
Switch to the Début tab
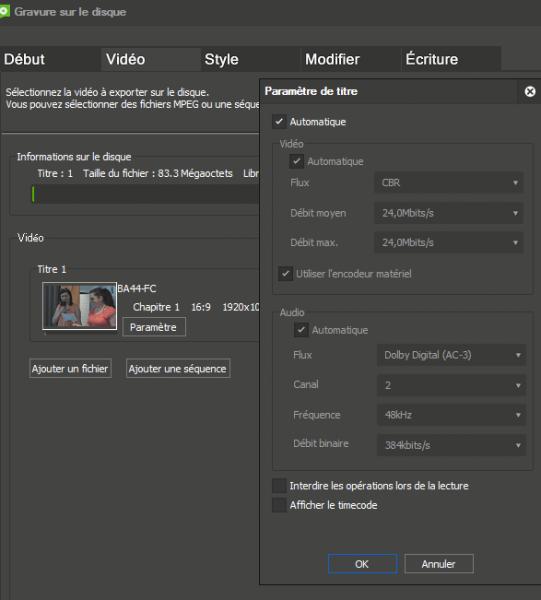(50, 59)
